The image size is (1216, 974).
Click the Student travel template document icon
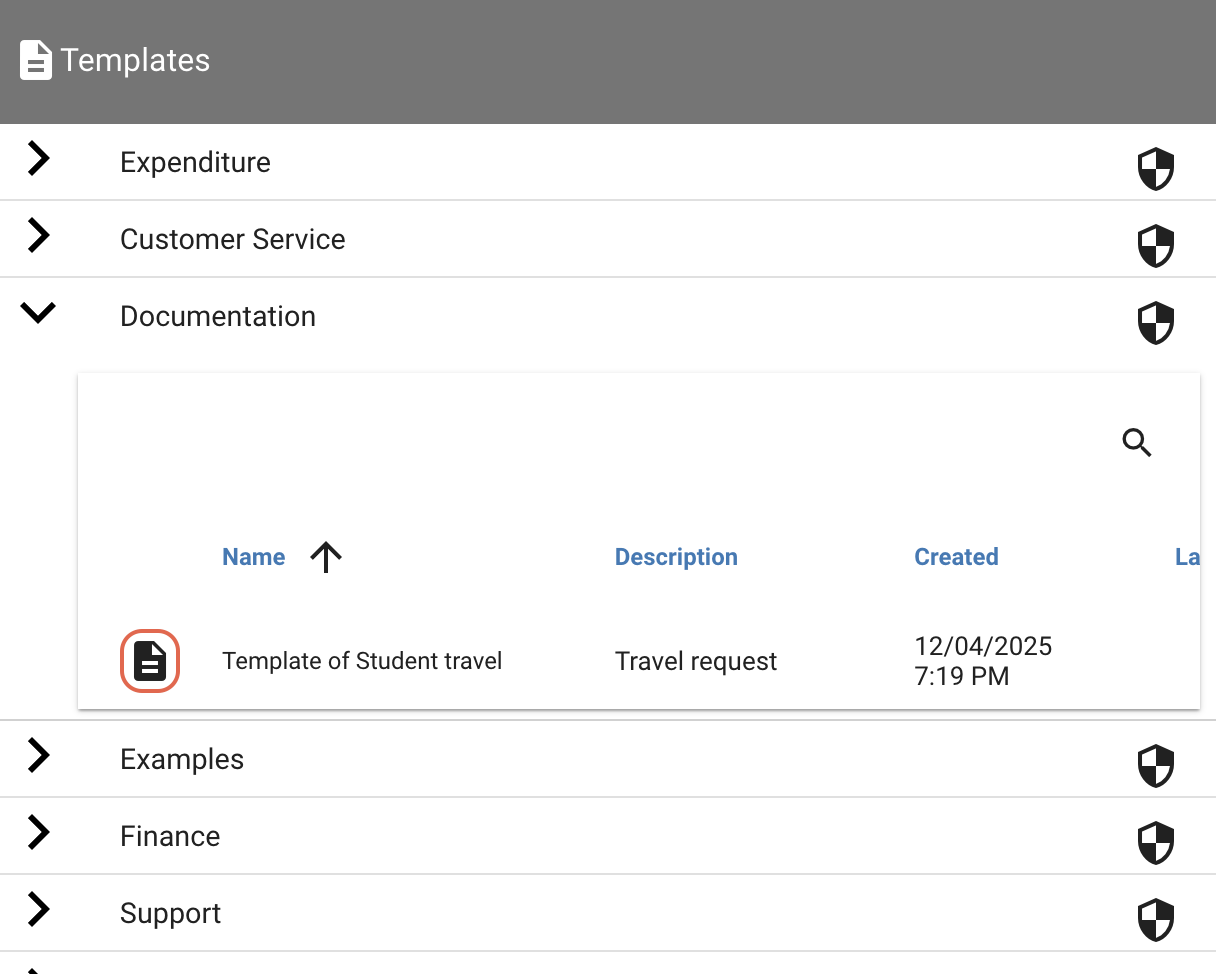coord(149,661)
